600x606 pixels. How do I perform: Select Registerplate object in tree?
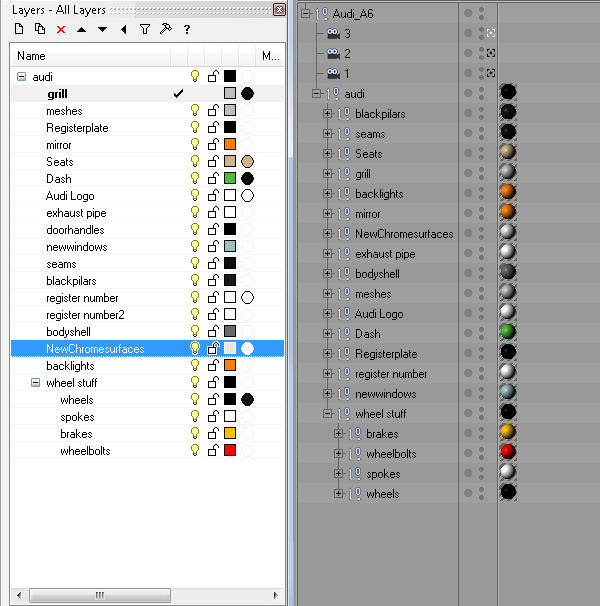(386, 354)
